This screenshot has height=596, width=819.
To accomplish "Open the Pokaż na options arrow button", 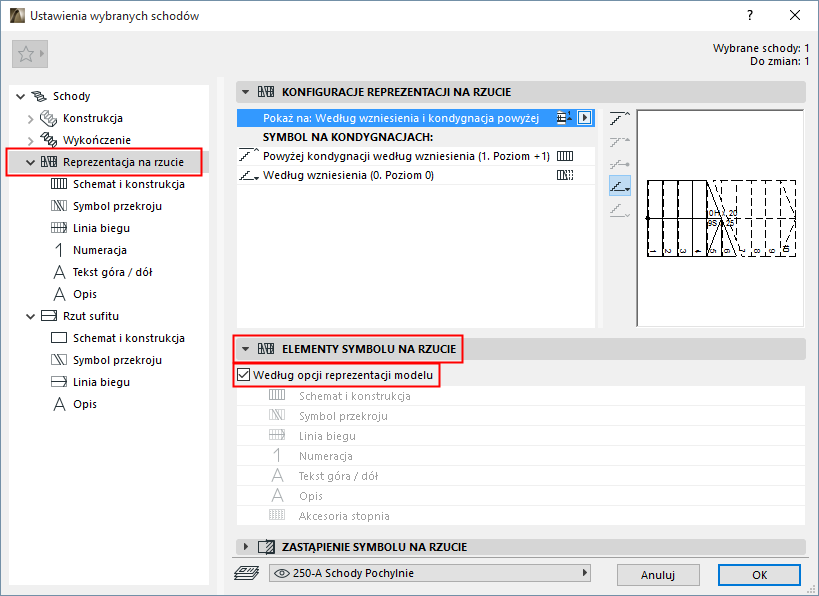I will 585,118.
